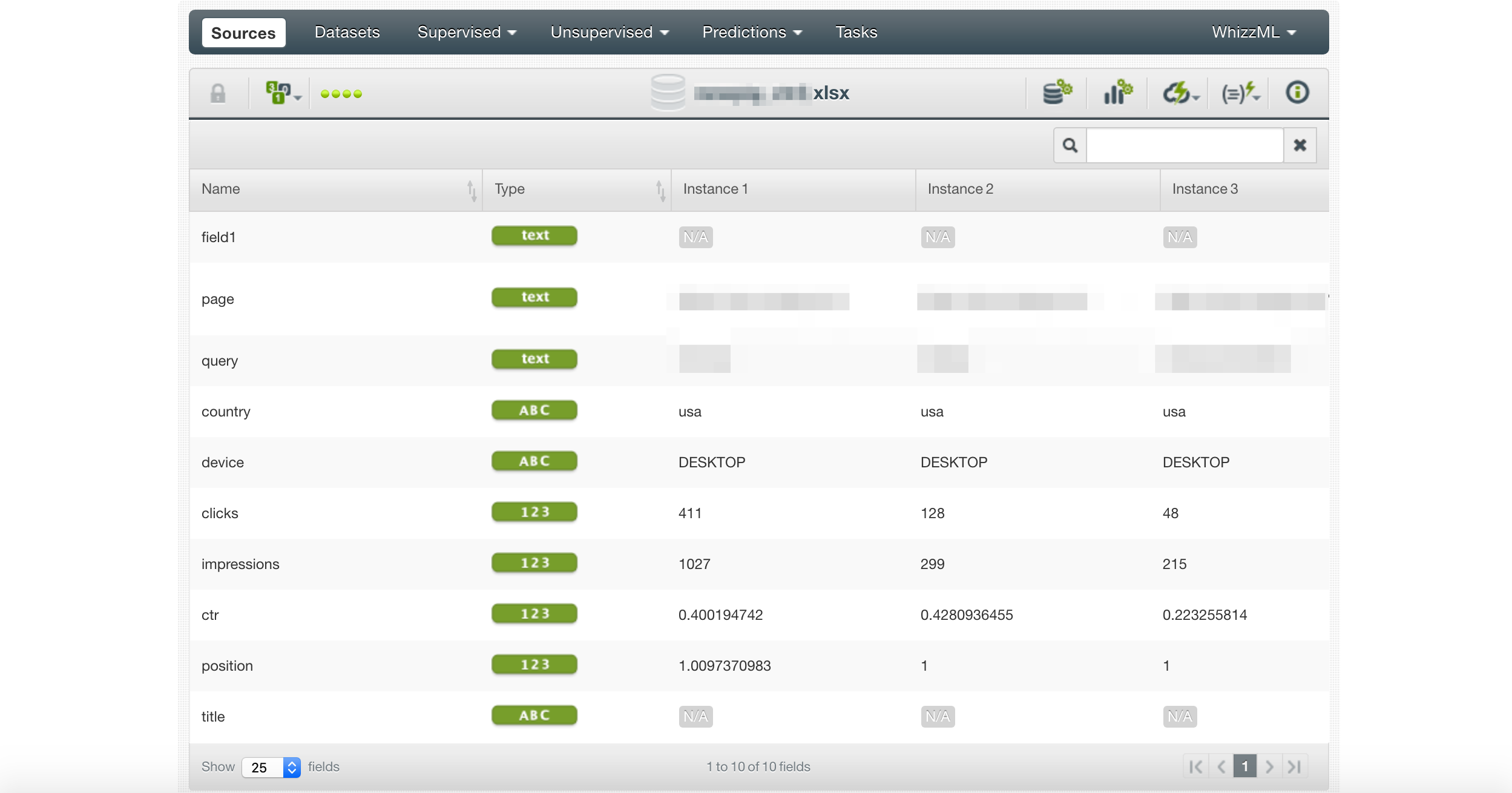Click the configure dataset icon

coord(1057,93)
